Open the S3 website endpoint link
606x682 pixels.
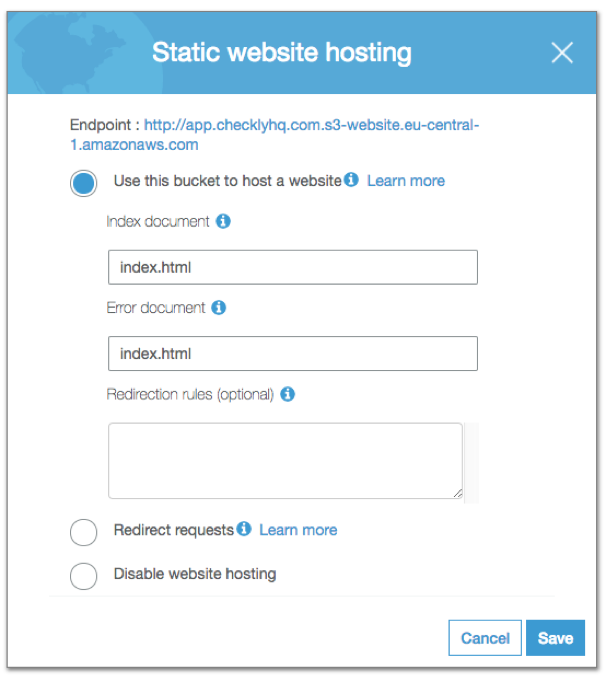click(313, 126)
